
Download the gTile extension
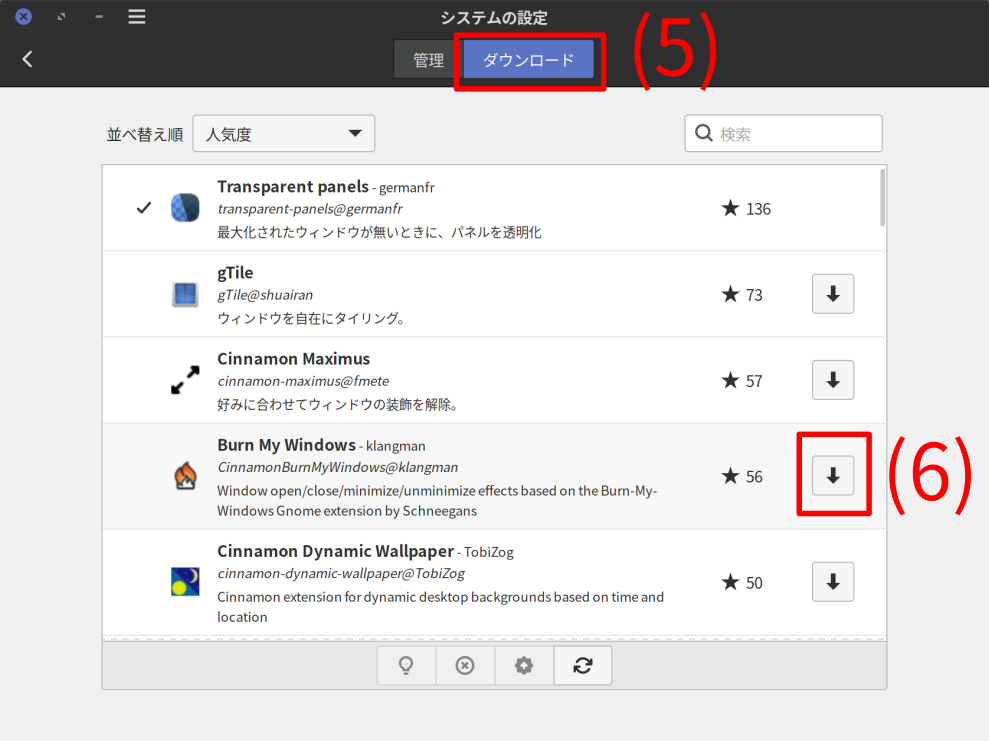coord(832,294)
